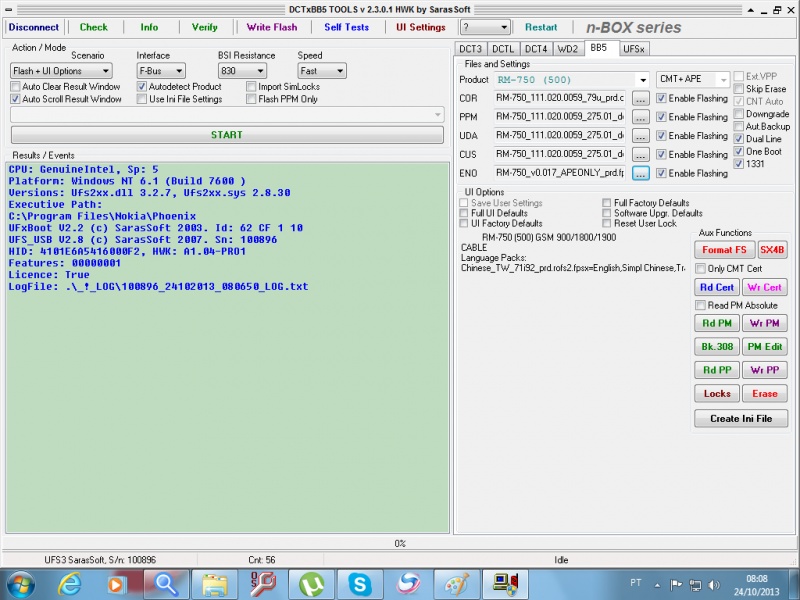Screen dimensions: 800x600
Task: Expand empty combo box above START
Action: point(227,115)
